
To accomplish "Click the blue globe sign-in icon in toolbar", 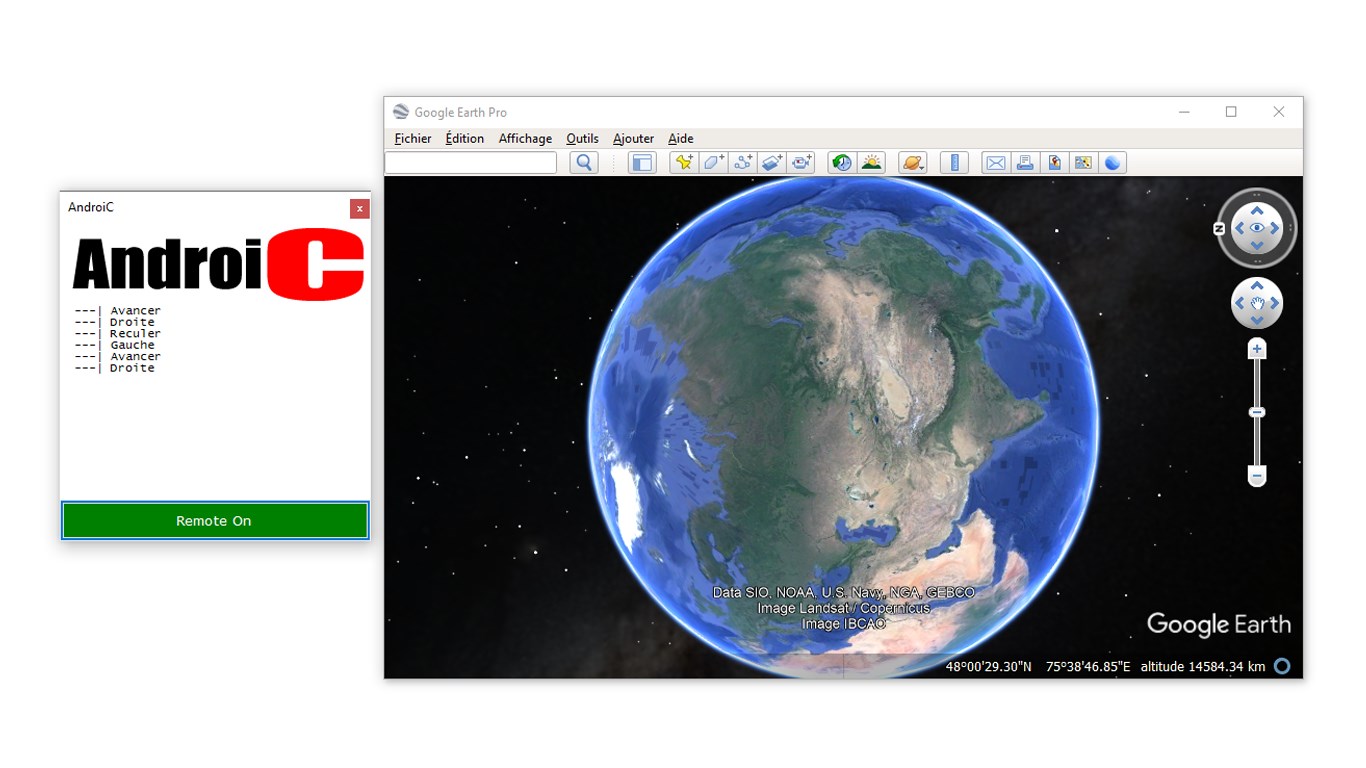I will 1112,162.
